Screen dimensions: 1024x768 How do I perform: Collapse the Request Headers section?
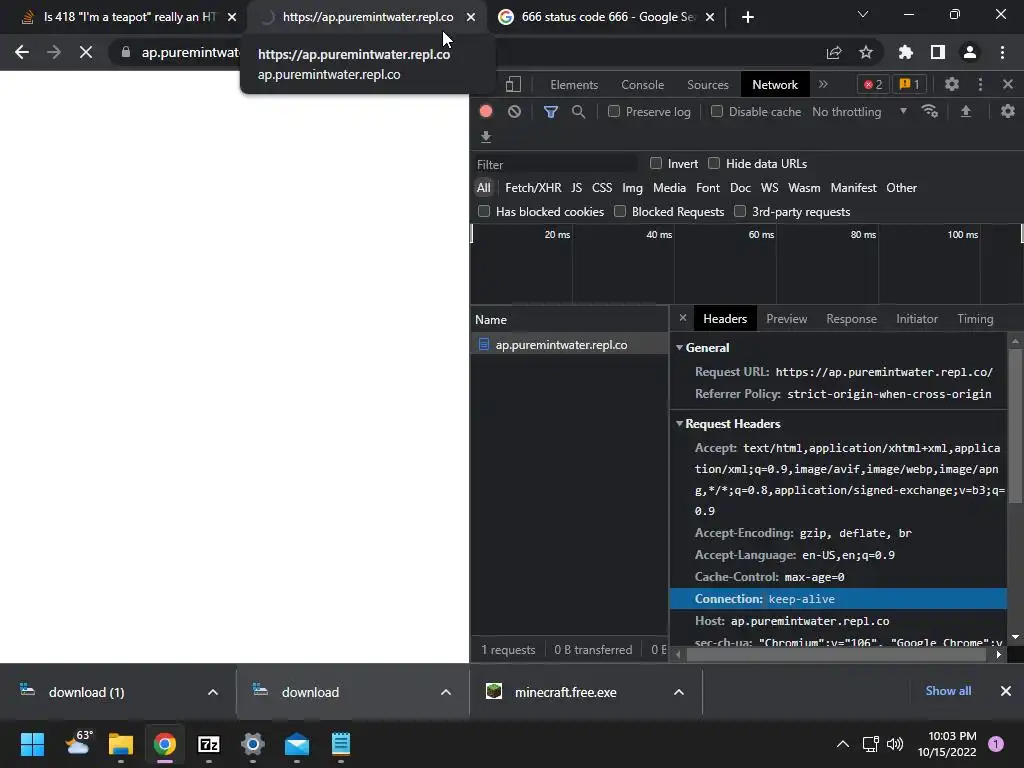point(679,424)
